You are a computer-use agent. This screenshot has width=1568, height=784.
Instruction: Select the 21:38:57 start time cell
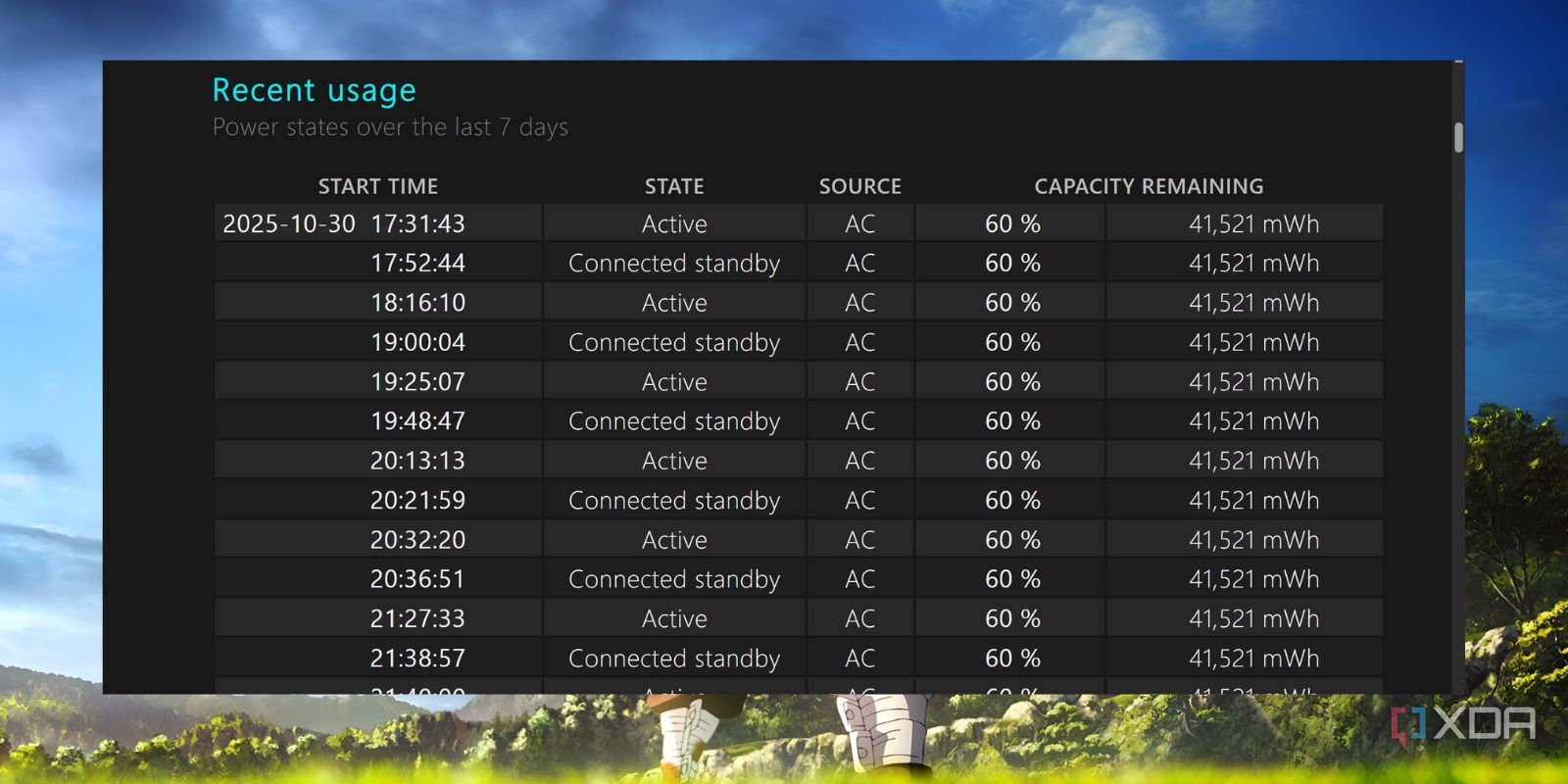pyautogui.click(x=378, y=658)
